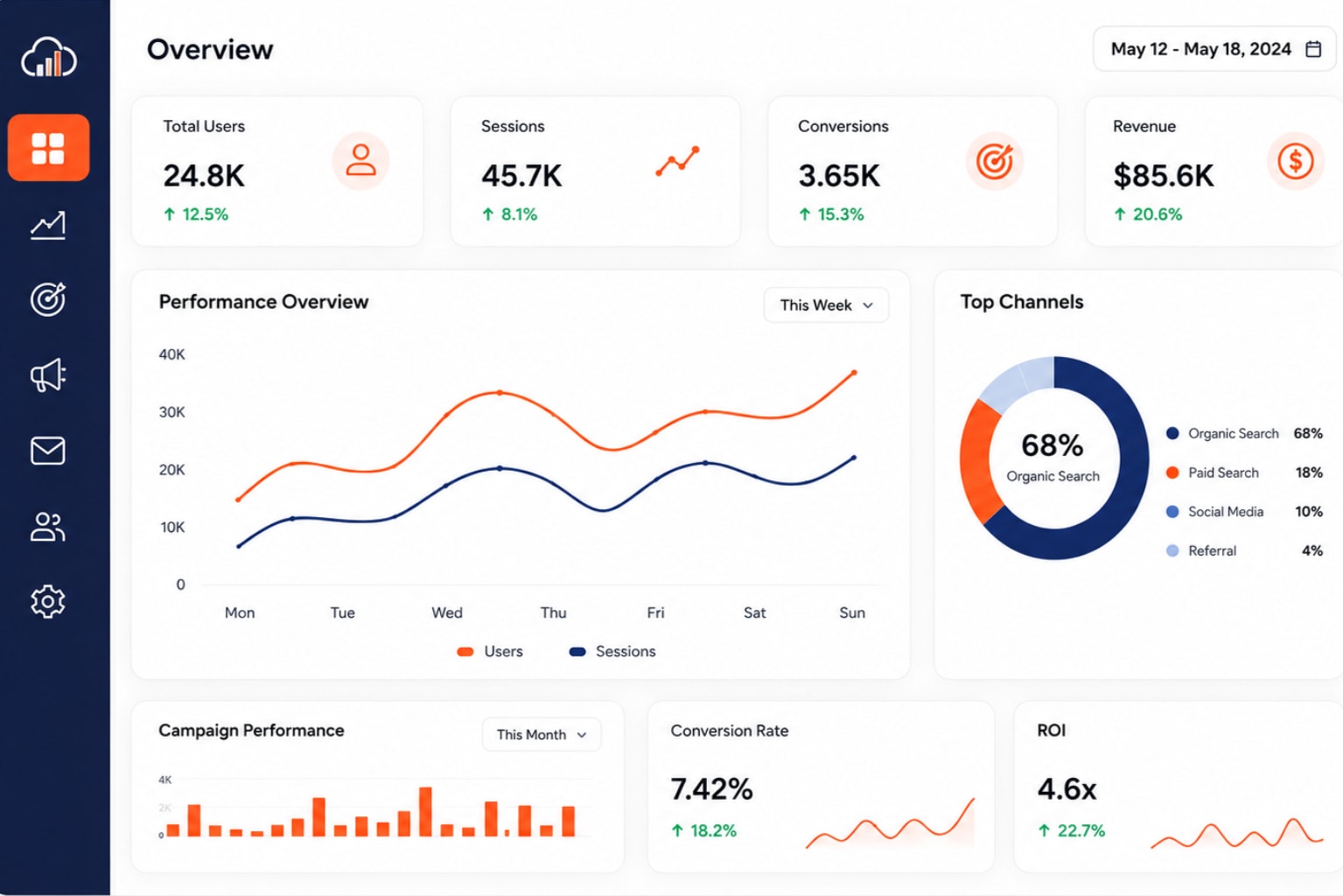Select the Referral legend entry
Screen dimensions: 1343x896
(x=1244, y=550)
